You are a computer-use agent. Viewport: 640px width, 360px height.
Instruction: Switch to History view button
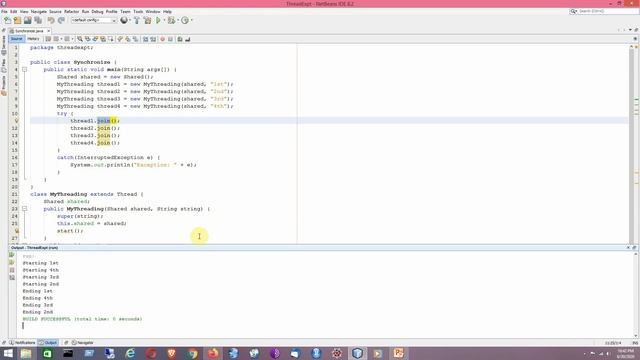click(x=33, y=39)
